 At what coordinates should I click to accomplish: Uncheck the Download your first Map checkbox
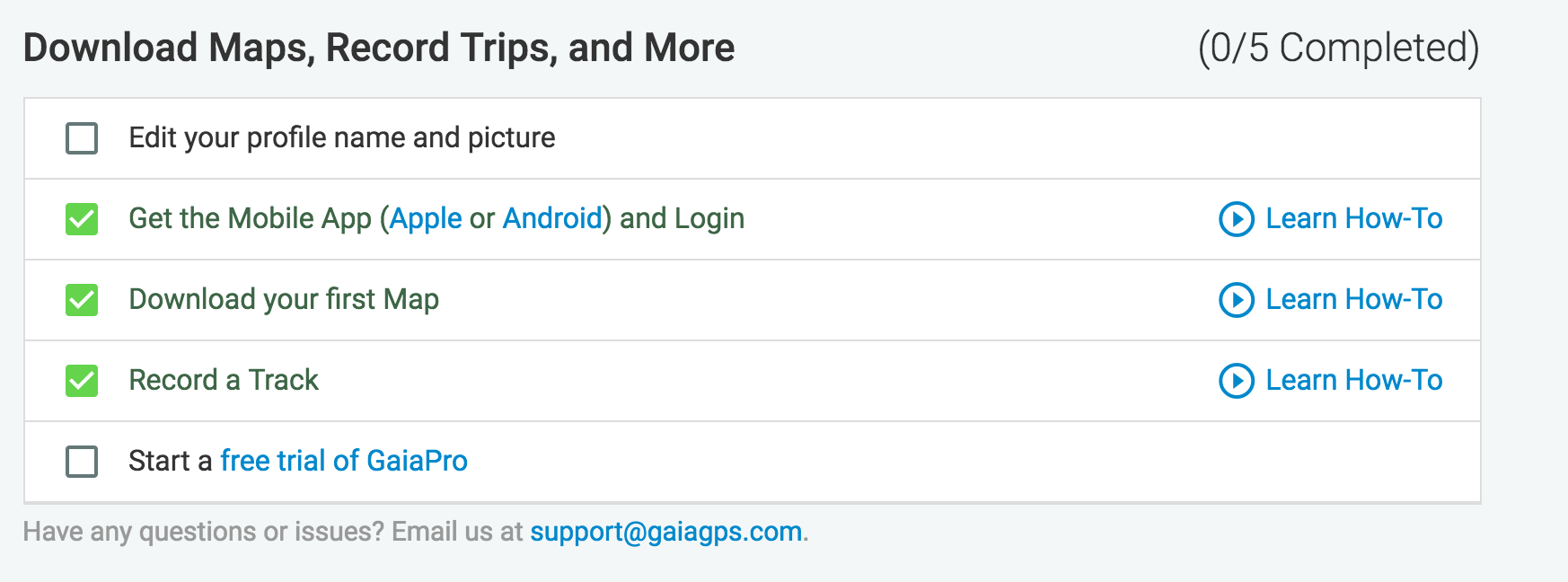click(82, 300)
